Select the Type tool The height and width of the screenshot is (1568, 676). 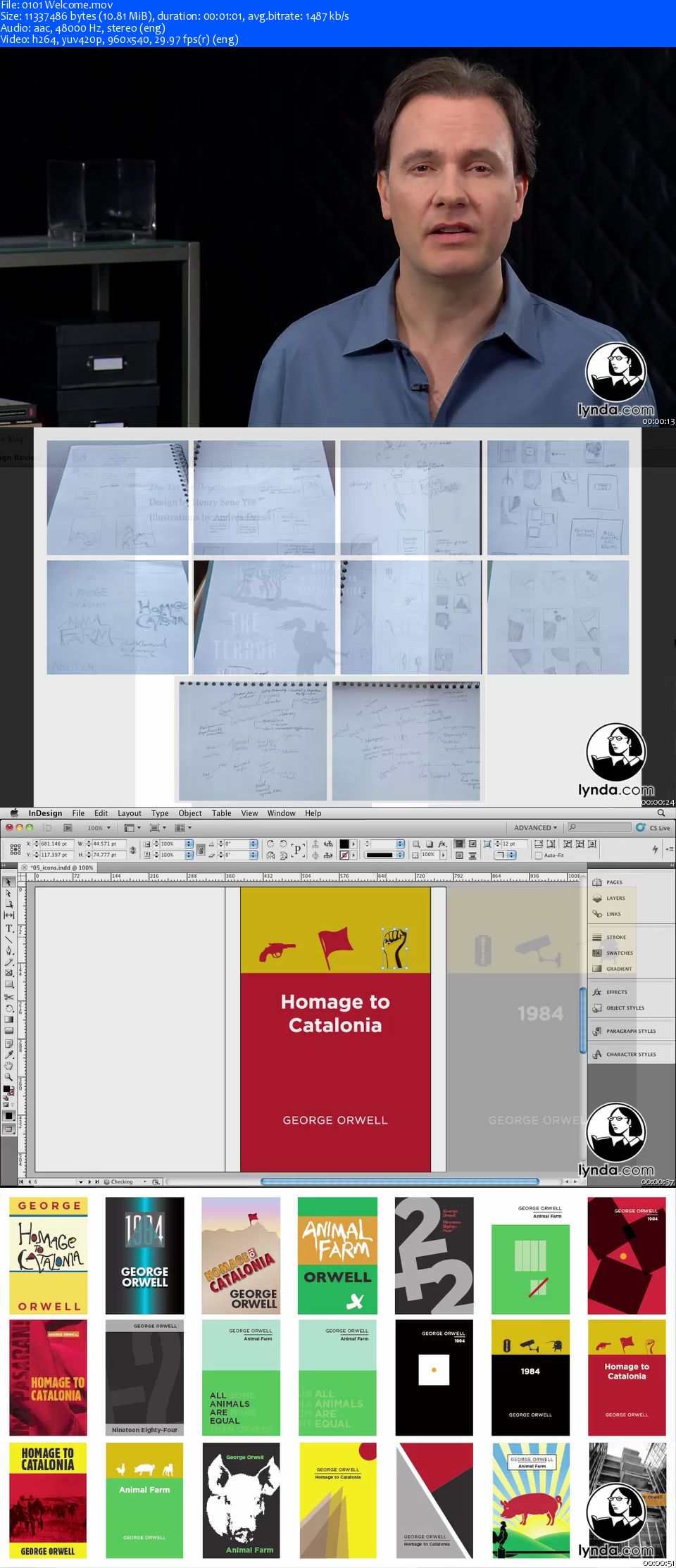[x=9, y=928]
